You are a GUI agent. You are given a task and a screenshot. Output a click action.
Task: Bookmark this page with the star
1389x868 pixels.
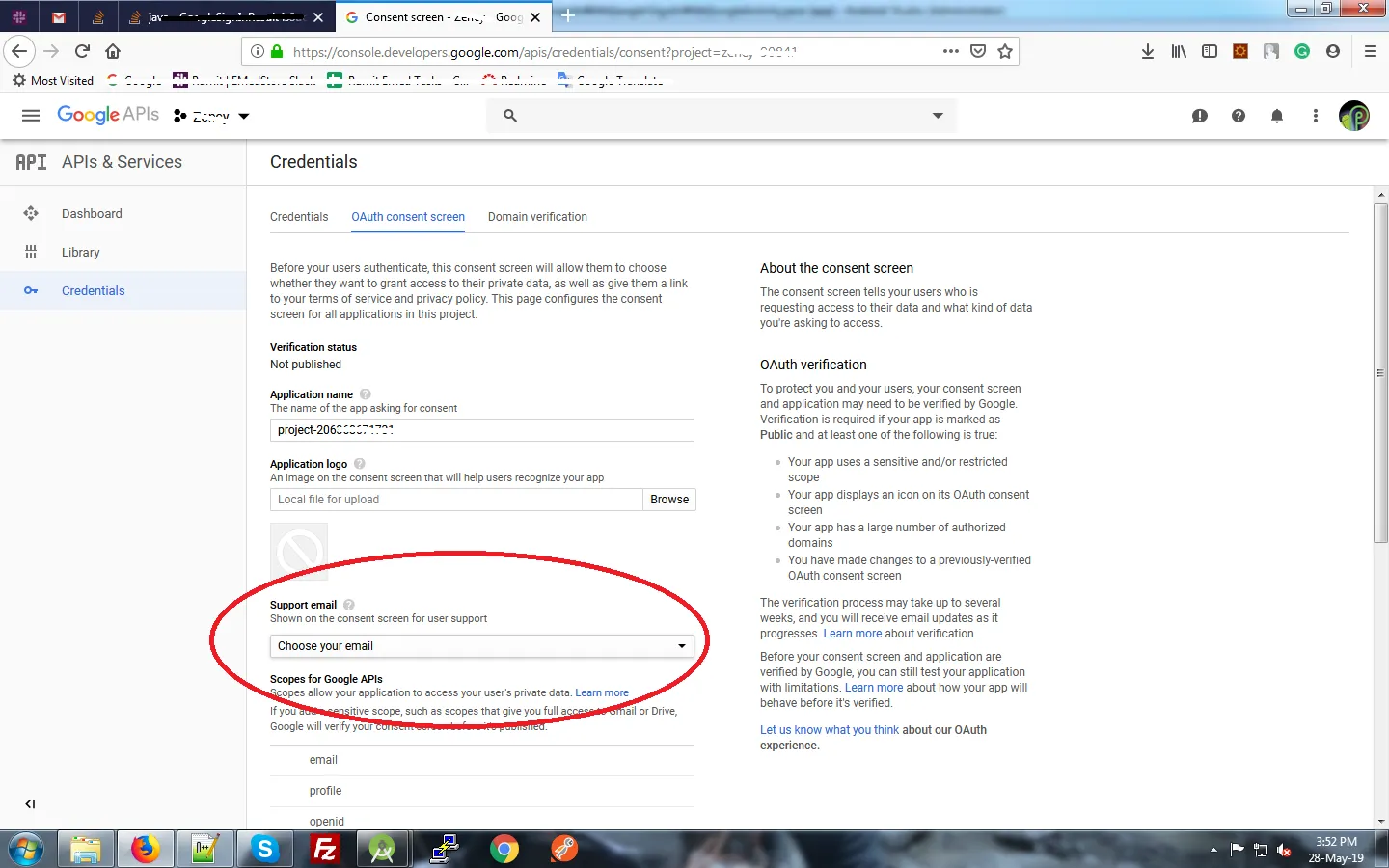coord(1005,51)
